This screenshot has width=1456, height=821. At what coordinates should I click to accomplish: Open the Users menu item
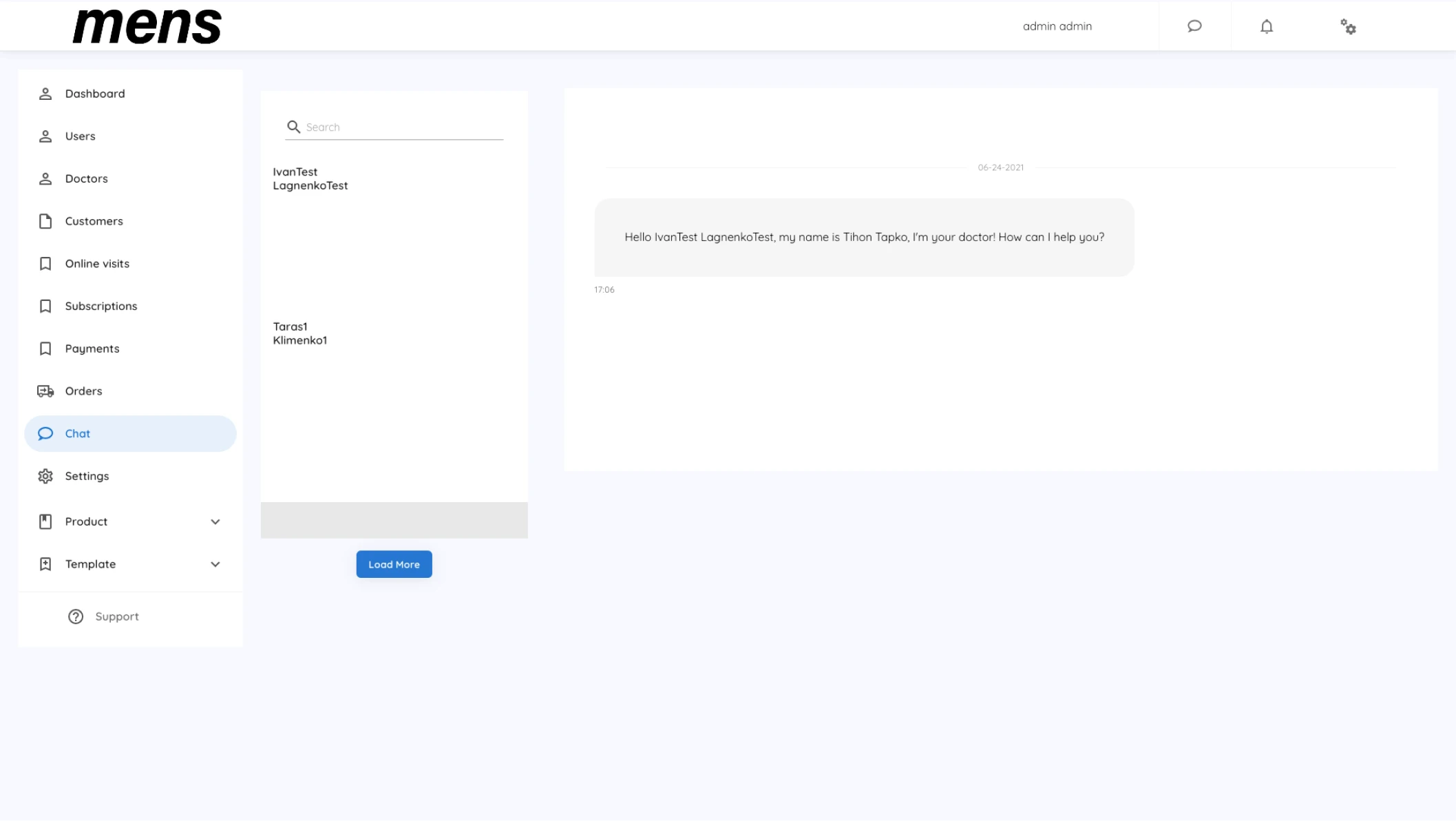pyautogui.click(x=130, y=136)
